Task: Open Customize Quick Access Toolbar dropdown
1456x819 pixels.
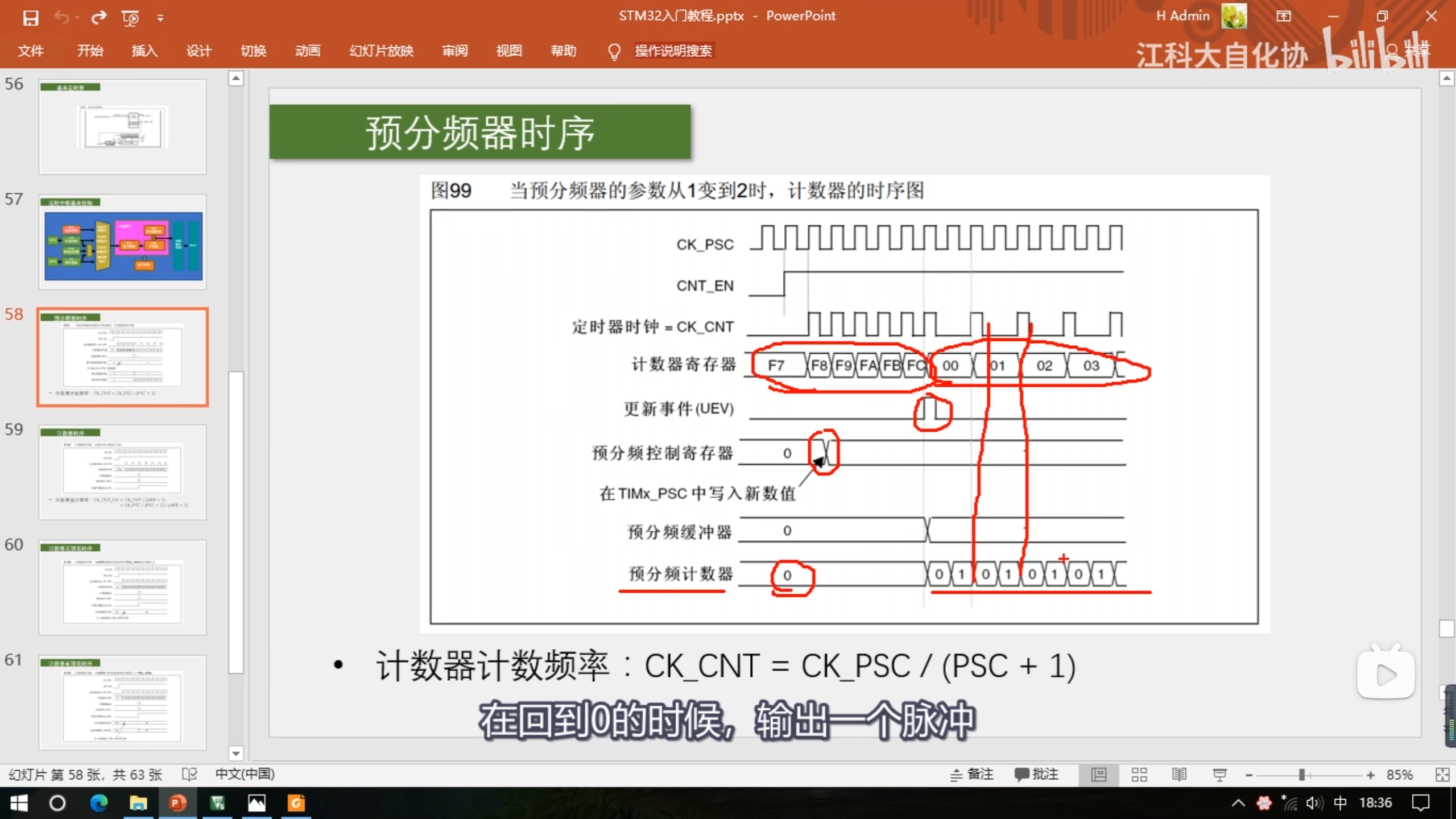Action: (160, 18)
